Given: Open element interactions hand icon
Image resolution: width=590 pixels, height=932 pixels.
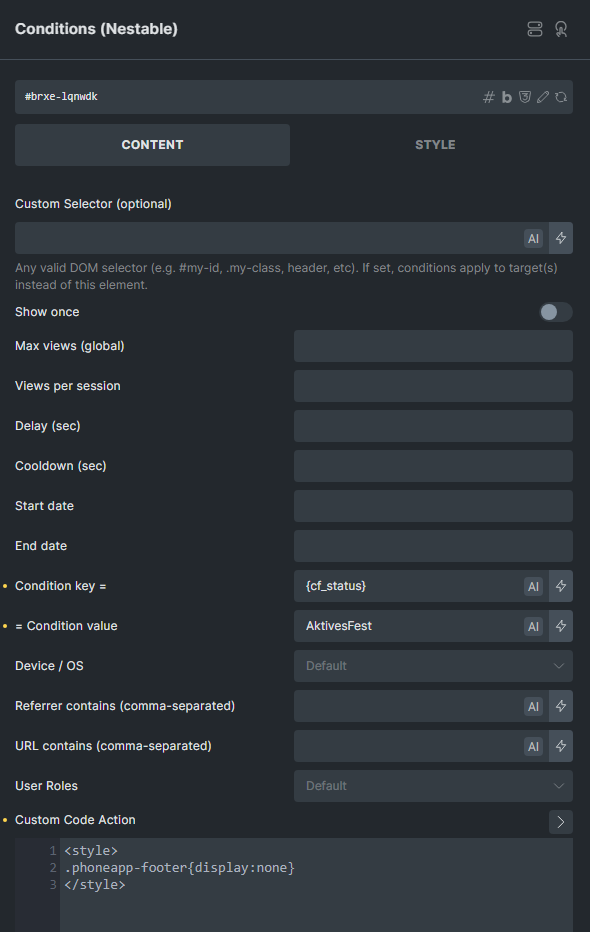Looking at the screenshot, I should (x=561, y=29).
